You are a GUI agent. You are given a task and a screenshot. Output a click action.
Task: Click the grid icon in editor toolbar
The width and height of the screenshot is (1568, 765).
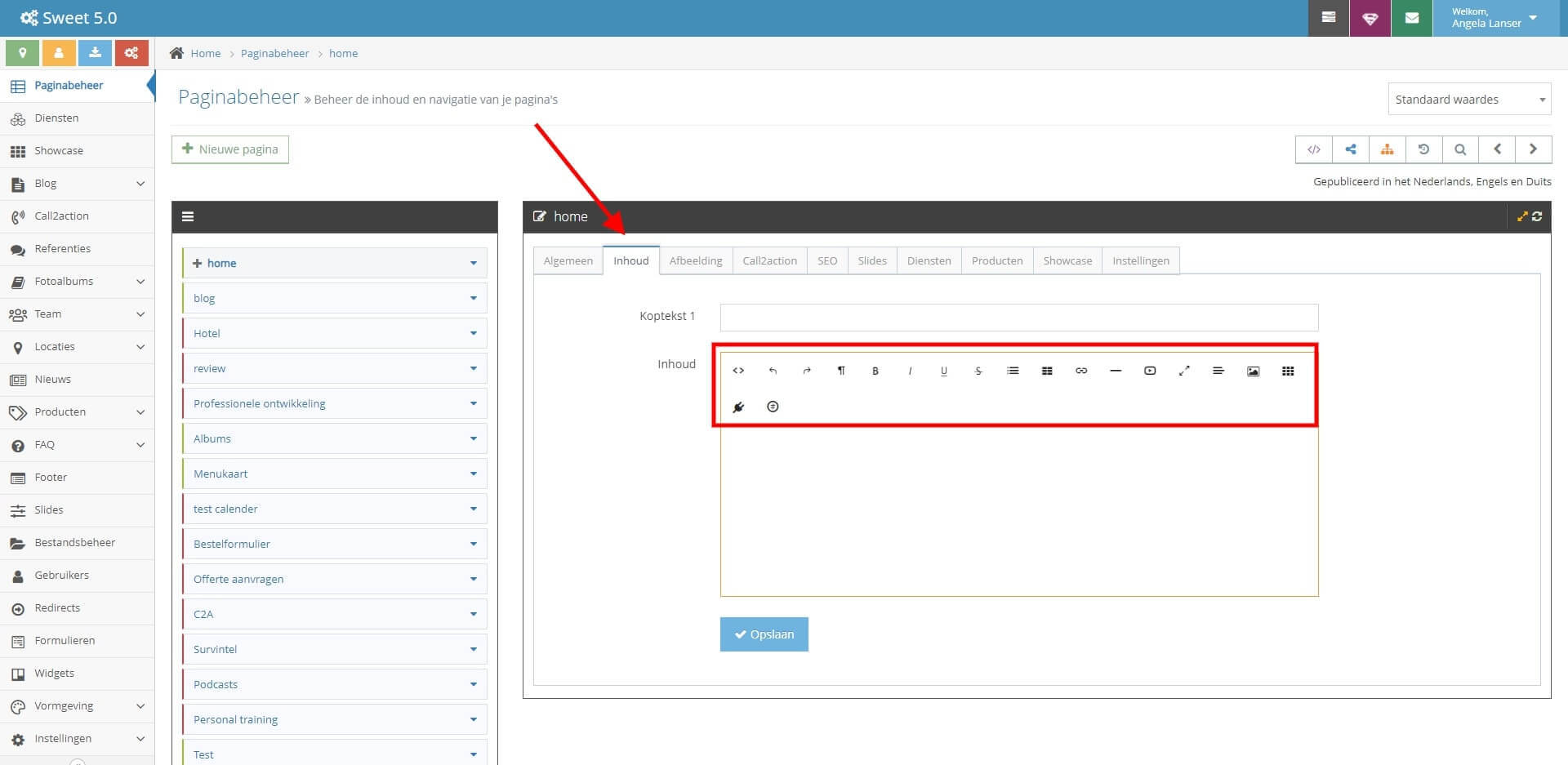(x=1288, y=371)
